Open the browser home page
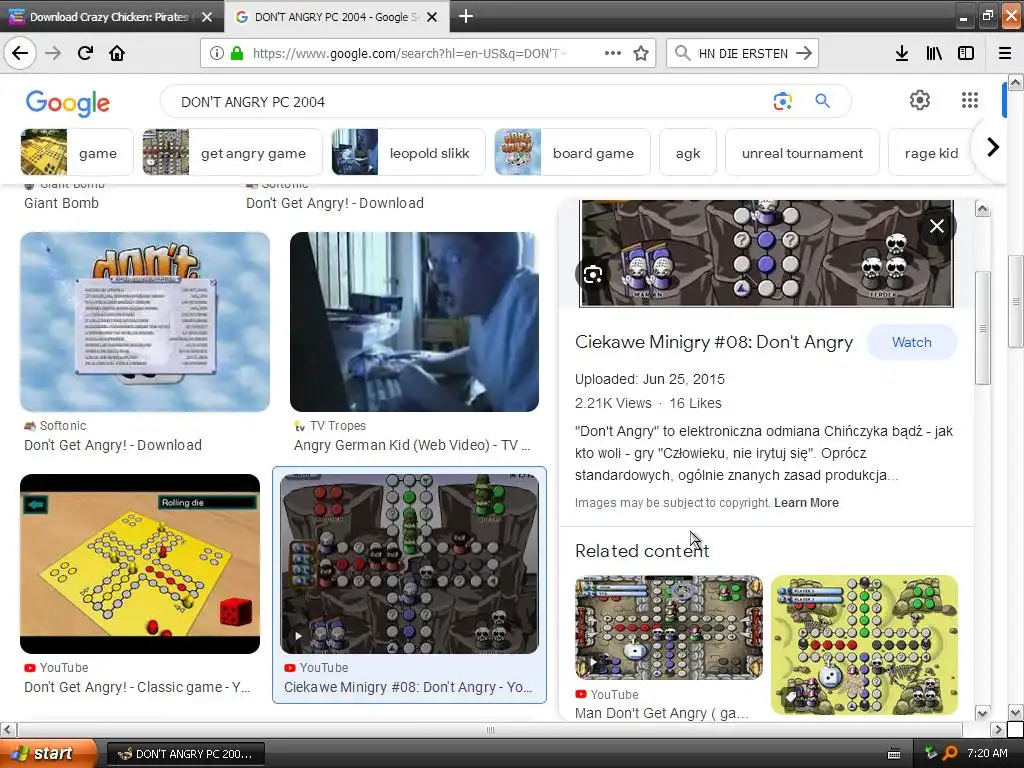Screen dimensions: 1024x768 tap(117, 53)
